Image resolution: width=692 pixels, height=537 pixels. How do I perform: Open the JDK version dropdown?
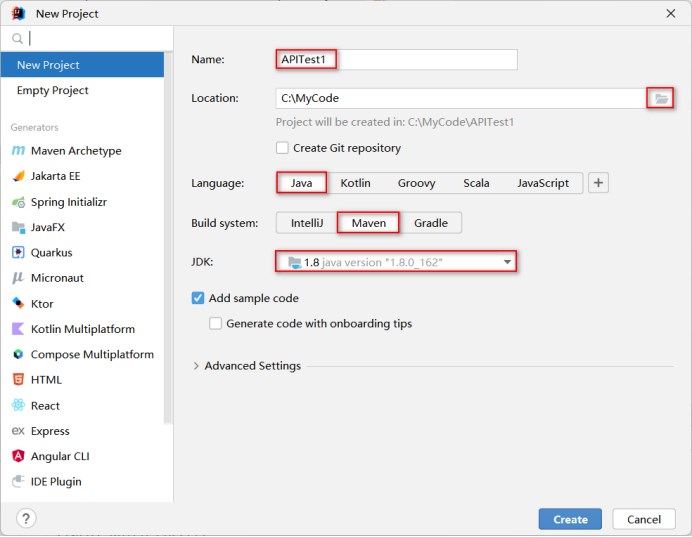click(x=507, y=262)
